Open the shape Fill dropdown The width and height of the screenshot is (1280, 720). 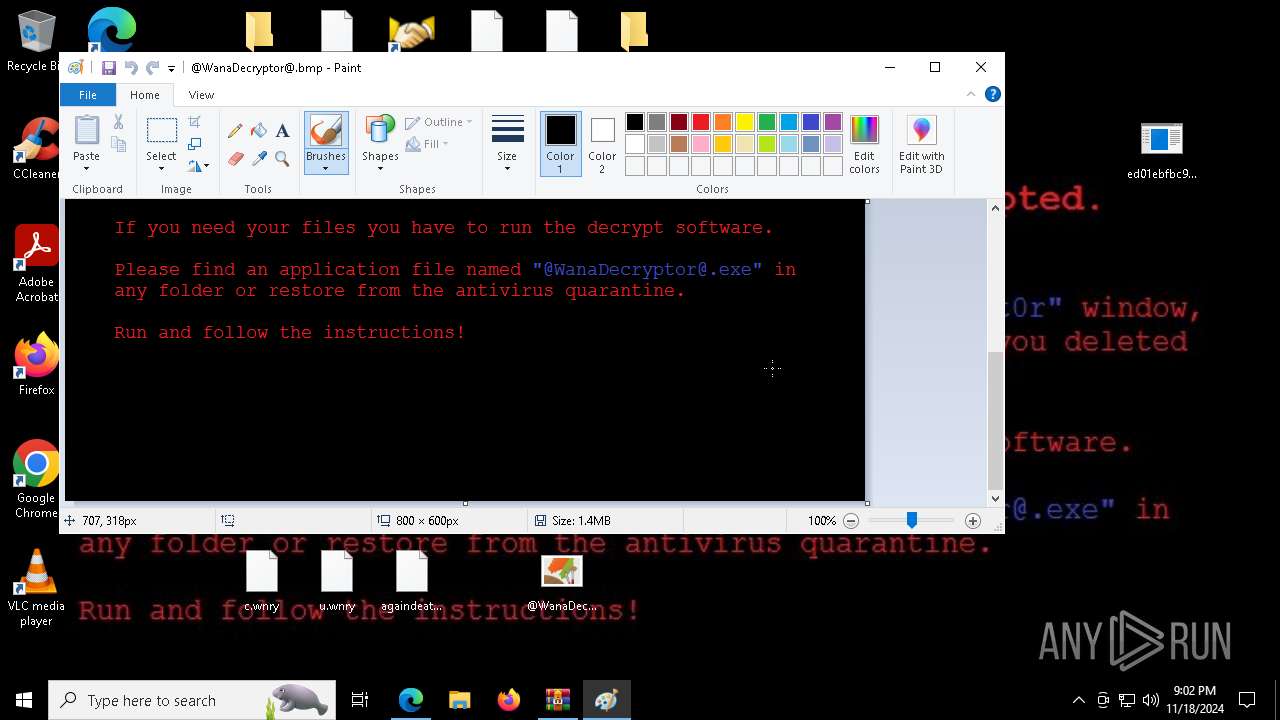click(428, 144)
